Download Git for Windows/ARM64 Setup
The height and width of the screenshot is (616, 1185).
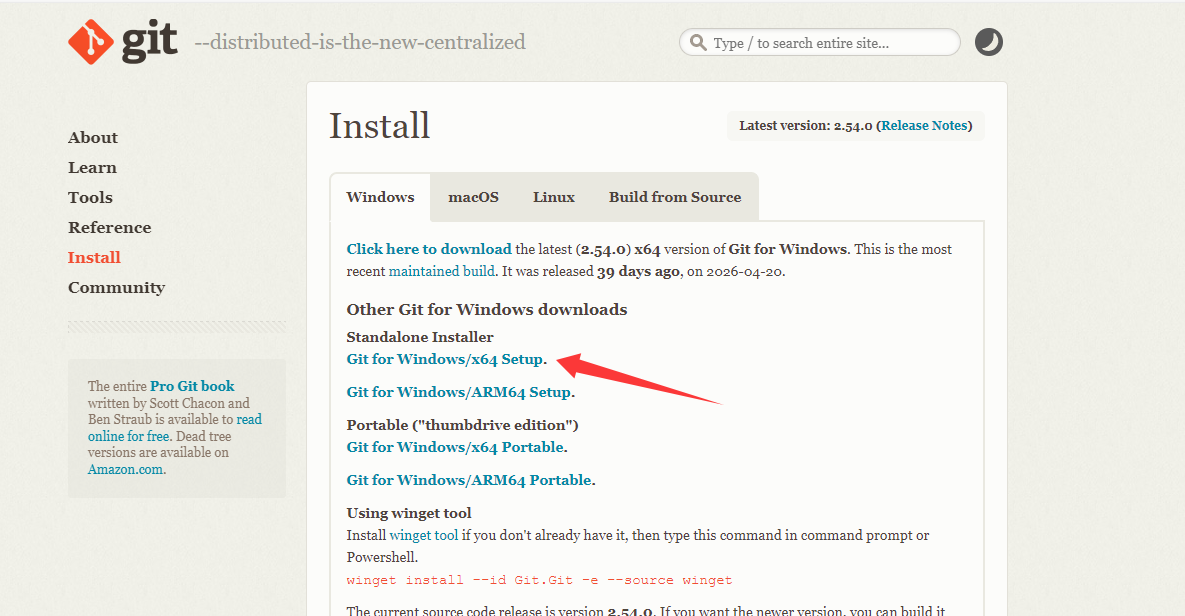point(459,392)
